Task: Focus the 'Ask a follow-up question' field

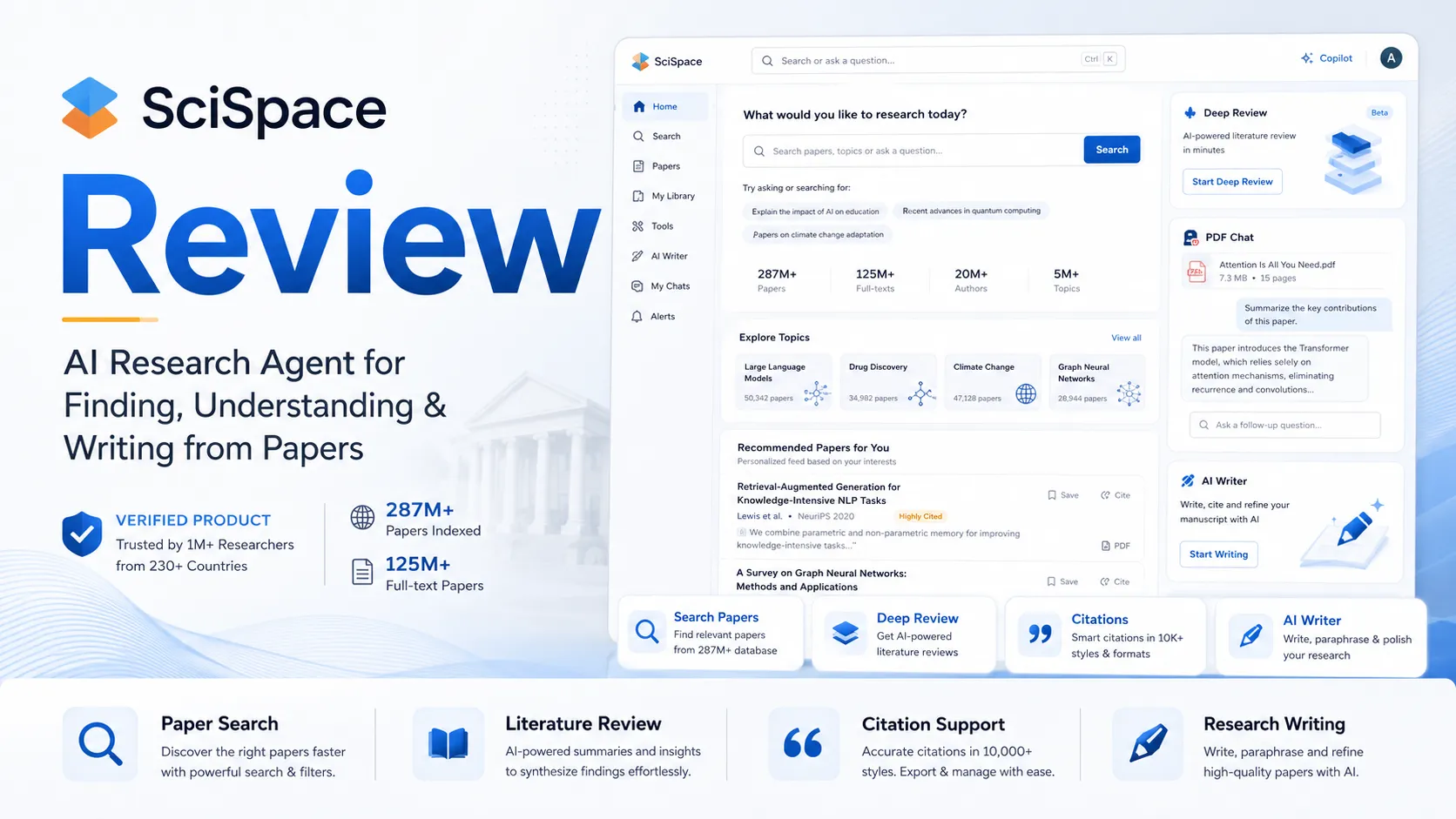Action: point(1284,425)
